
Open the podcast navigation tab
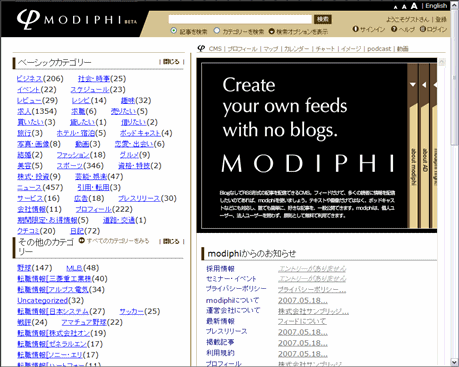379,49
